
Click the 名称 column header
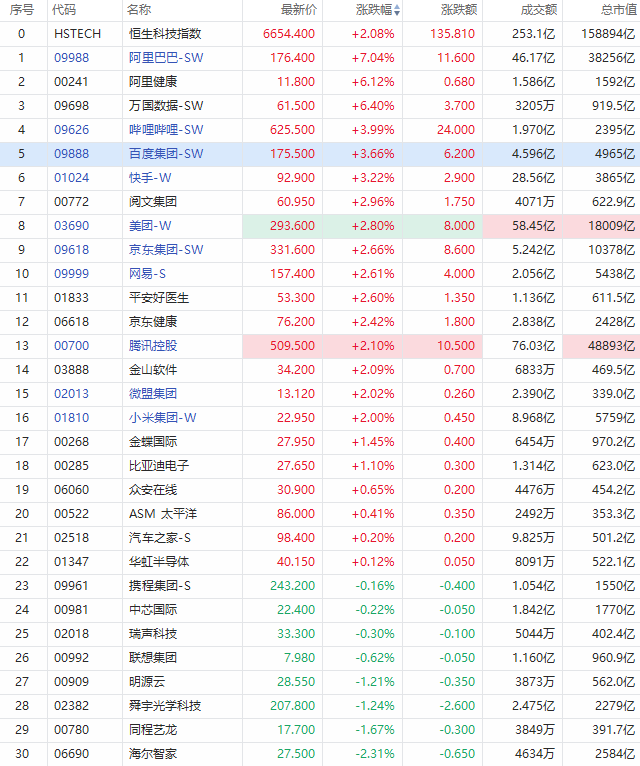point(139,10)
